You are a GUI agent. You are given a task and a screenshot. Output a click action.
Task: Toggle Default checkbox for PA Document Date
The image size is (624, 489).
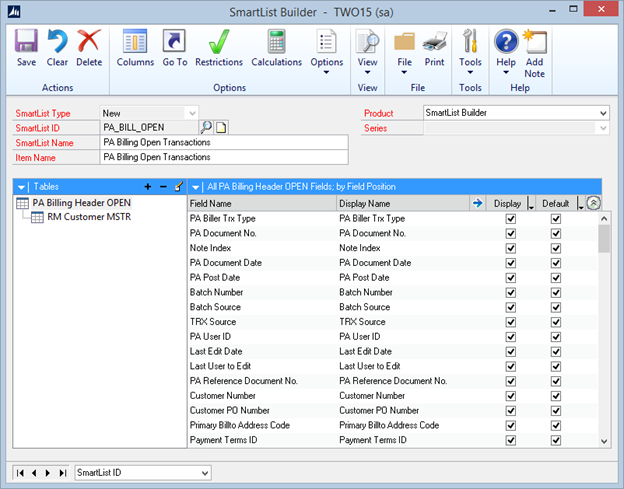click(x=556, y=263)
